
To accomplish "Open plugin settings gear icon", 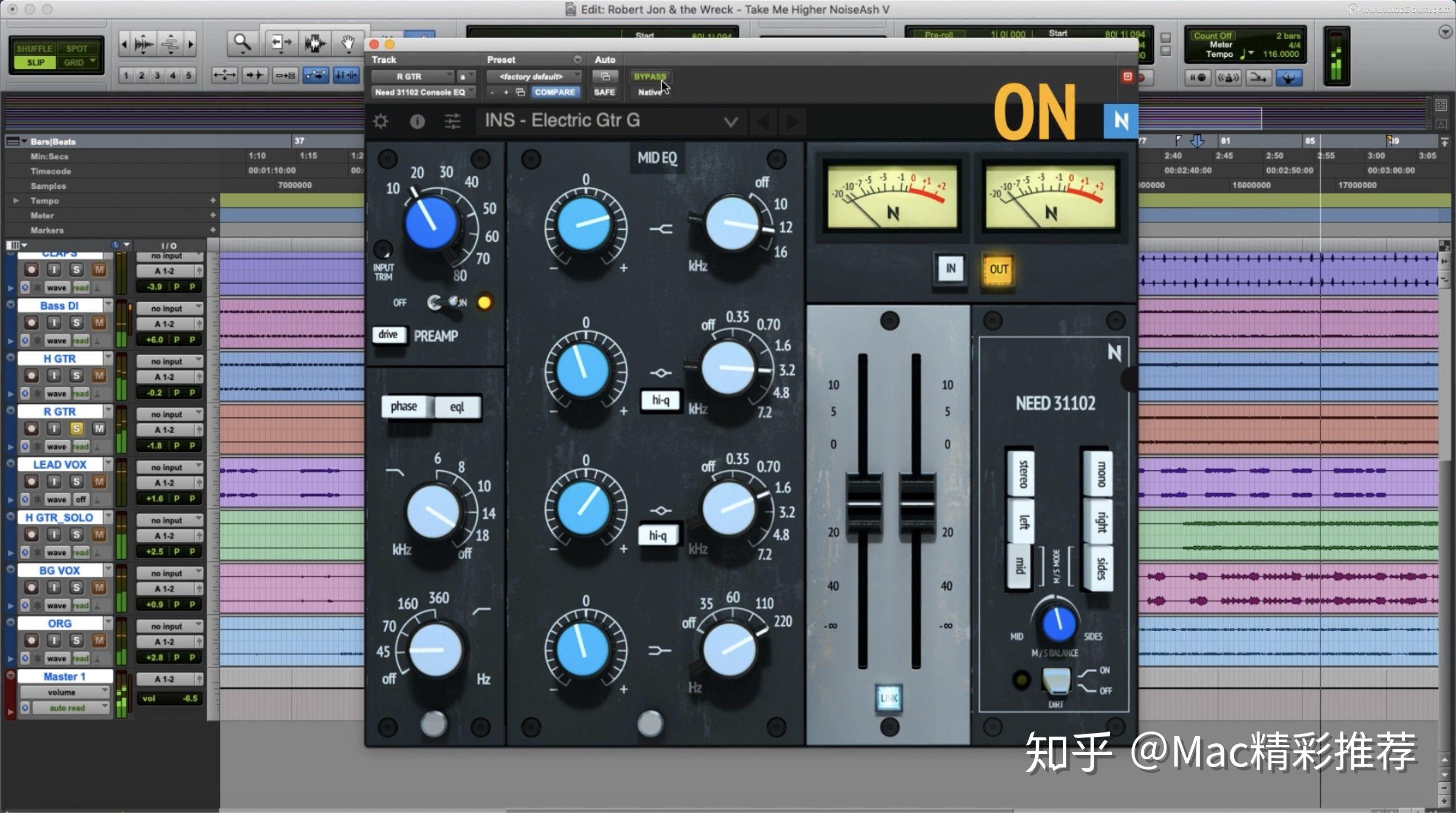I will (380, 121).
